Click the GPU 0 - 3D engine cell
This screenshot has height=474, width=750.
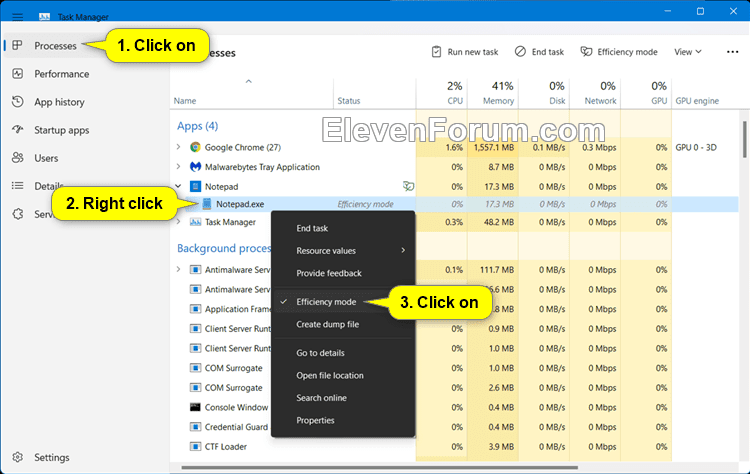coord(696,147)
